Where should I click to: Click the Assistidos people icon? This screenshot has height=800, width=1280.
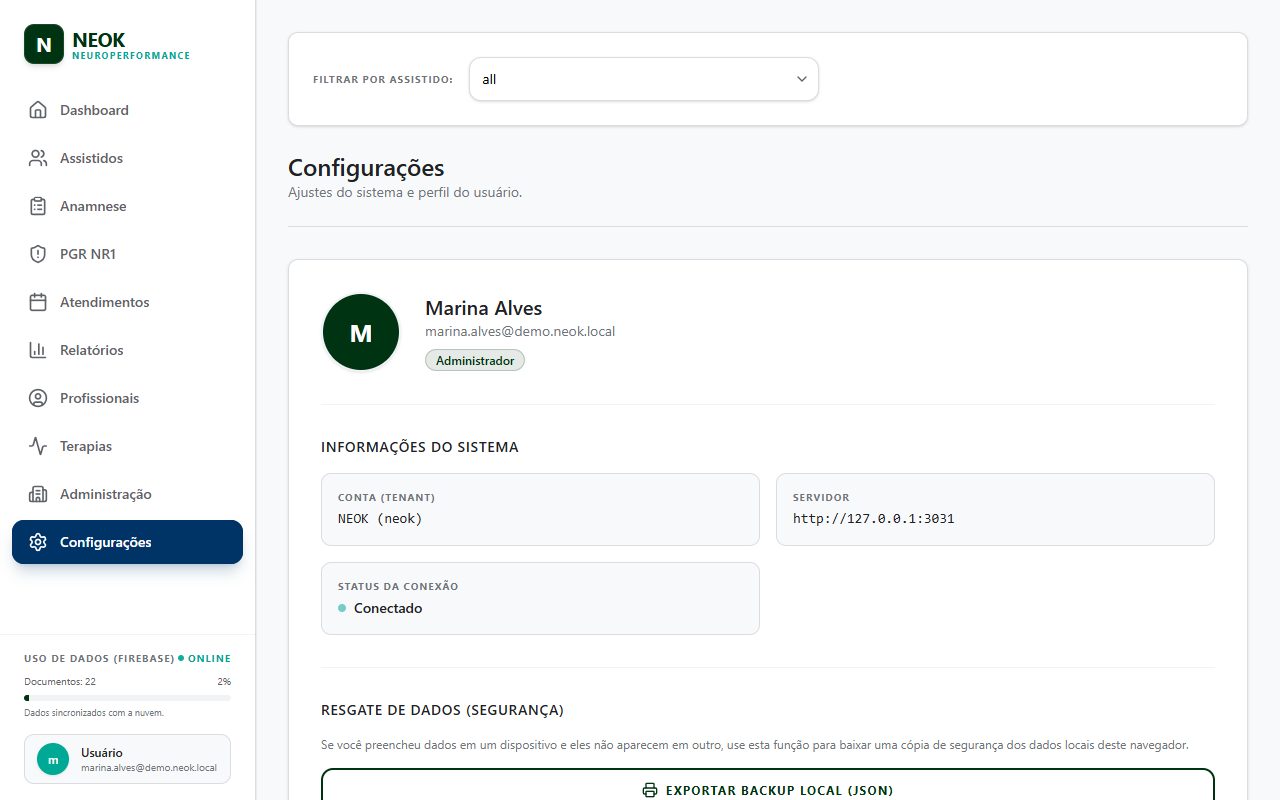pos(38,158)
